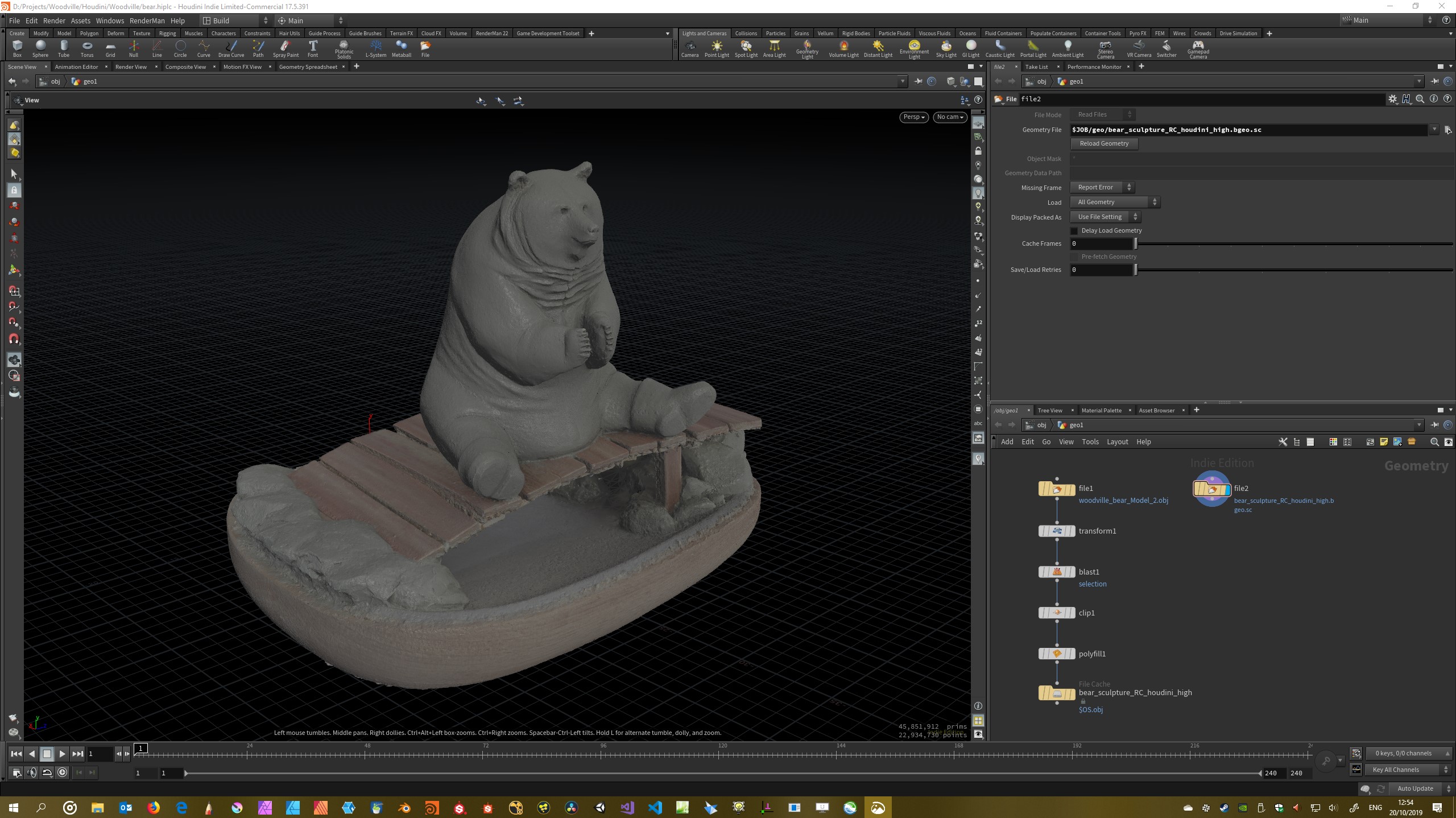Toggle the Auto Update mode button
The height and width of the screenshot is (818, 1456).
pyautogui.click(x=1415, y=788)
